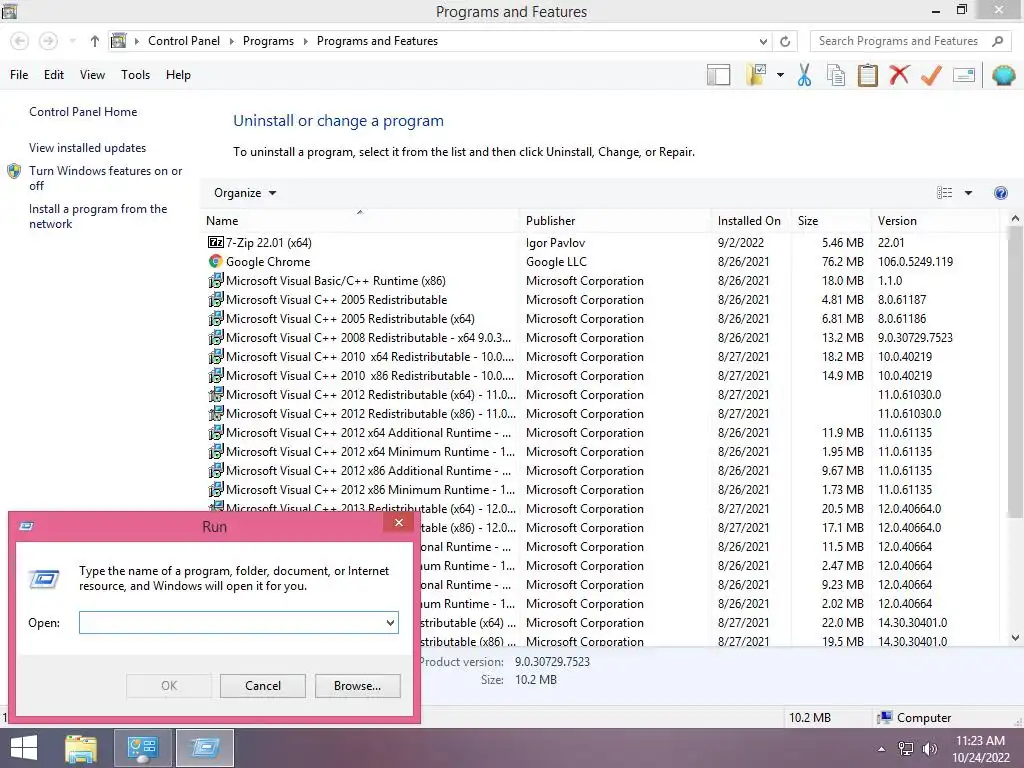Screen dimensions: 1024x768
Task: Open the Edit menu
Action: (x=54, y=74)
